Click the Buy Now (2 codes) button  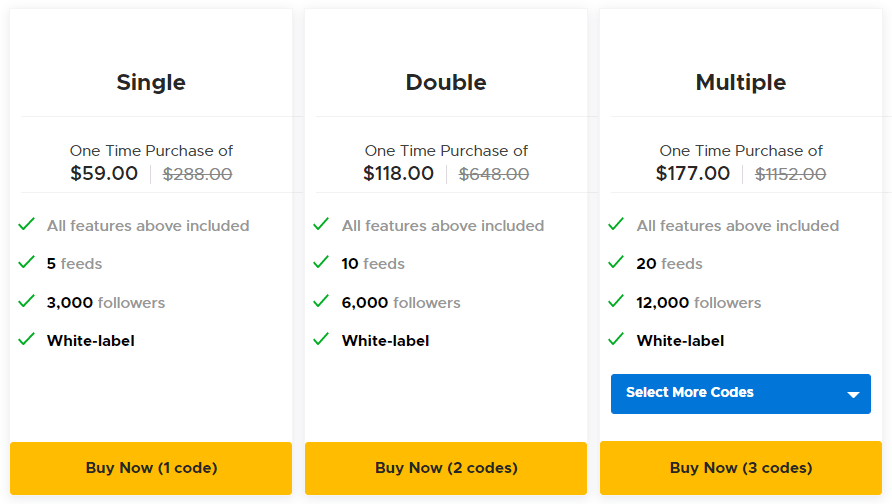pyautogui.click(x=446, y=468)
